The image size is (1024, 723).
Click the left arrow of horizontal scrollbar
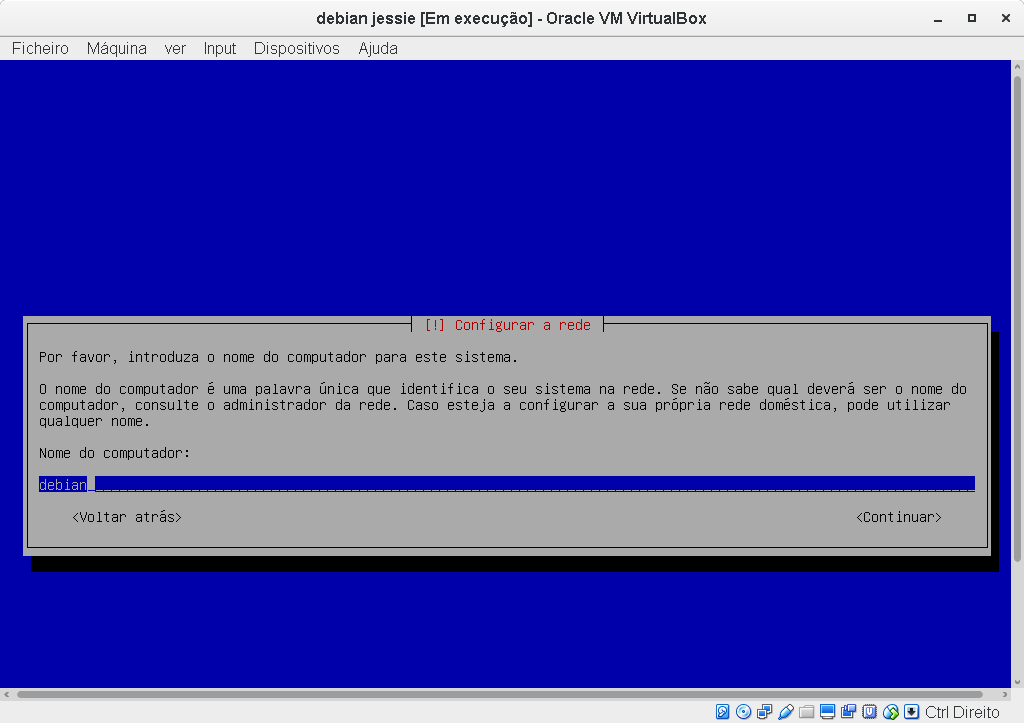tap(7, 694)
